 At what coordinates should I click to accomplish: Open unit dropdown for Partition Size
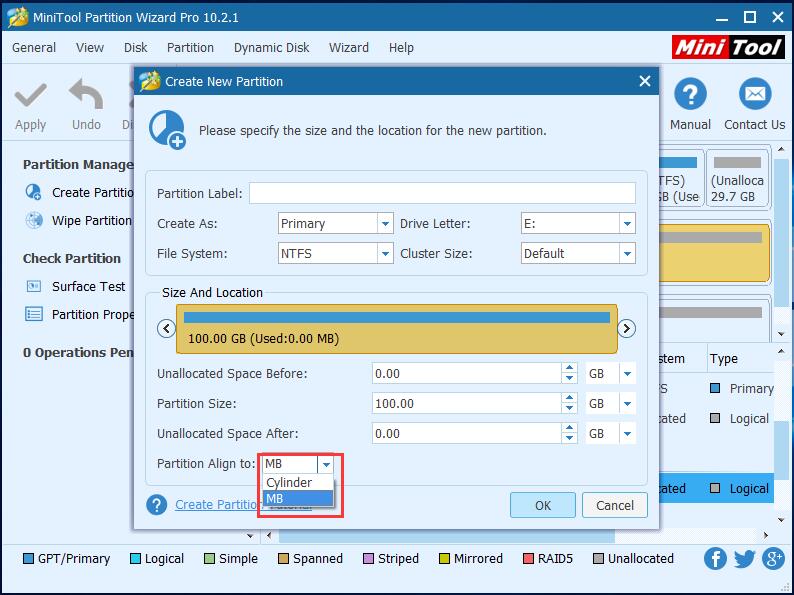coord(627,404)
